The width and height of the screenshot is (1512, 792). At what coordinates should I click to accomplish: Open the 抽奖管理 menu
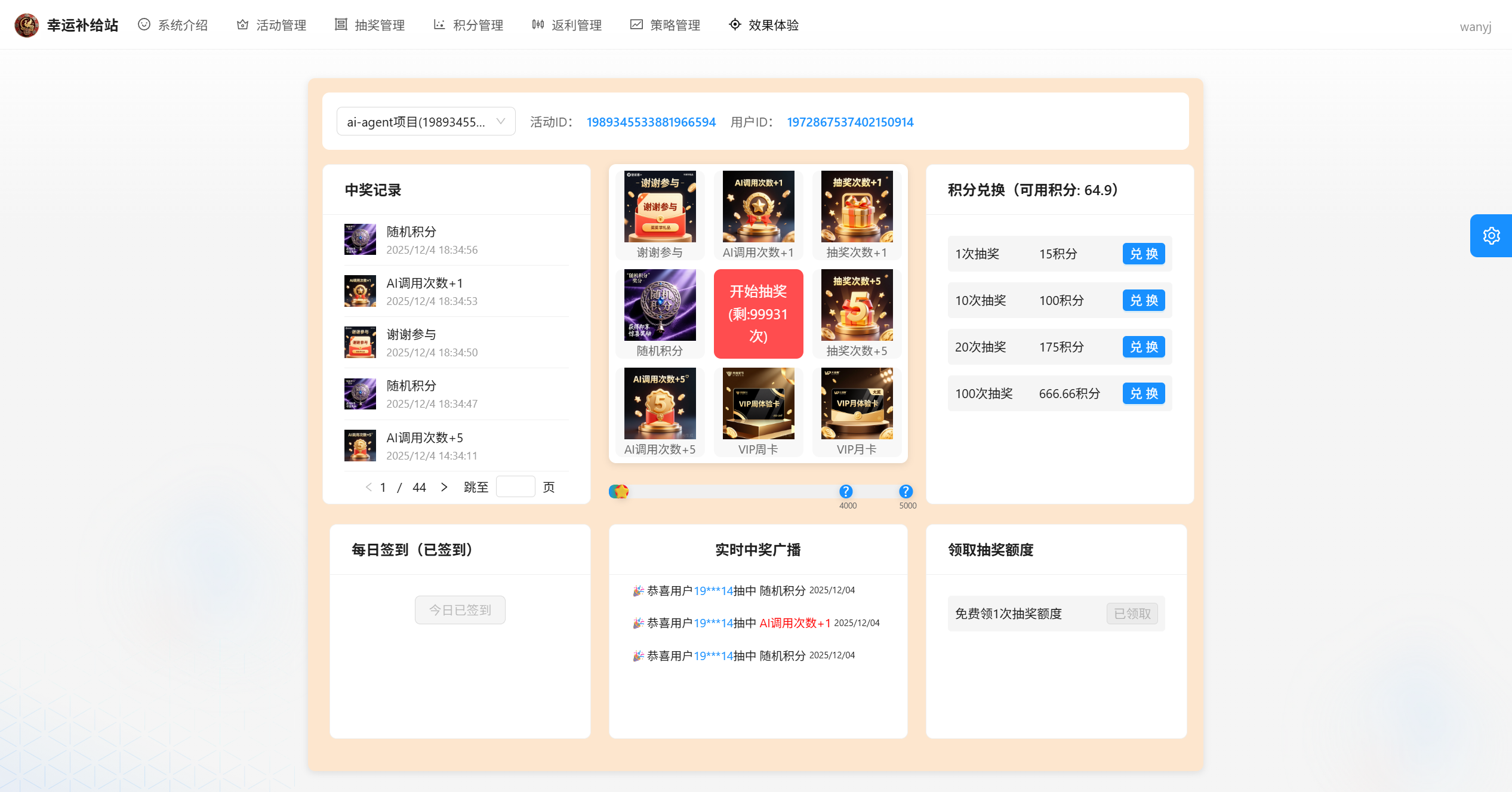(370, 25)
